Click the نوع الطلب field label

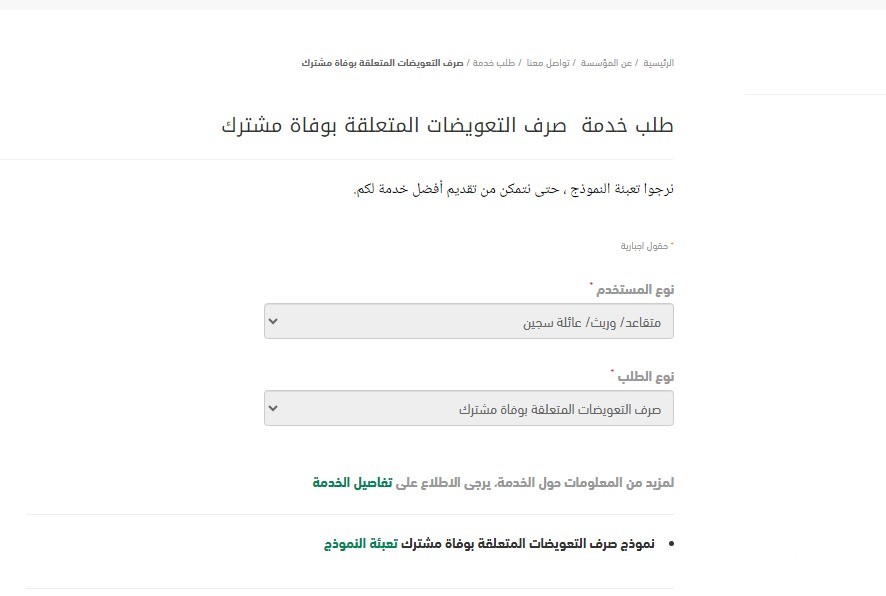(x=645, y=377)
